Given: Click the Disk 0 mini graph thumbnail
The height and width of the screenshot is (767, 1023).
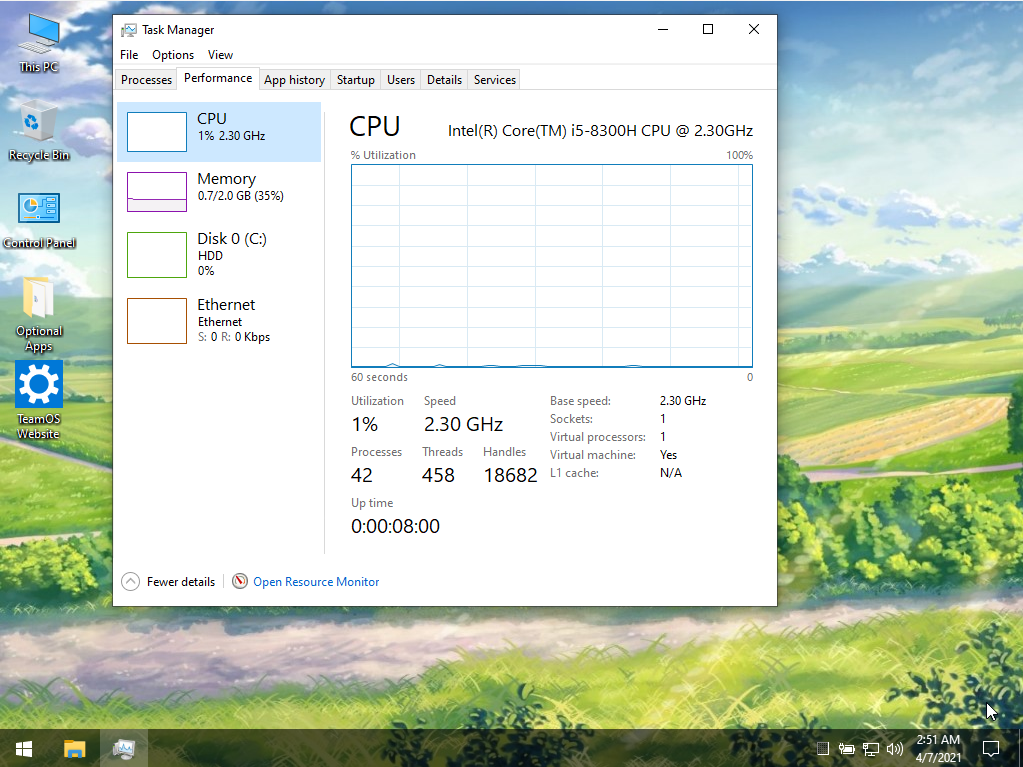Looking at the screenshot, I should (157, 254).
